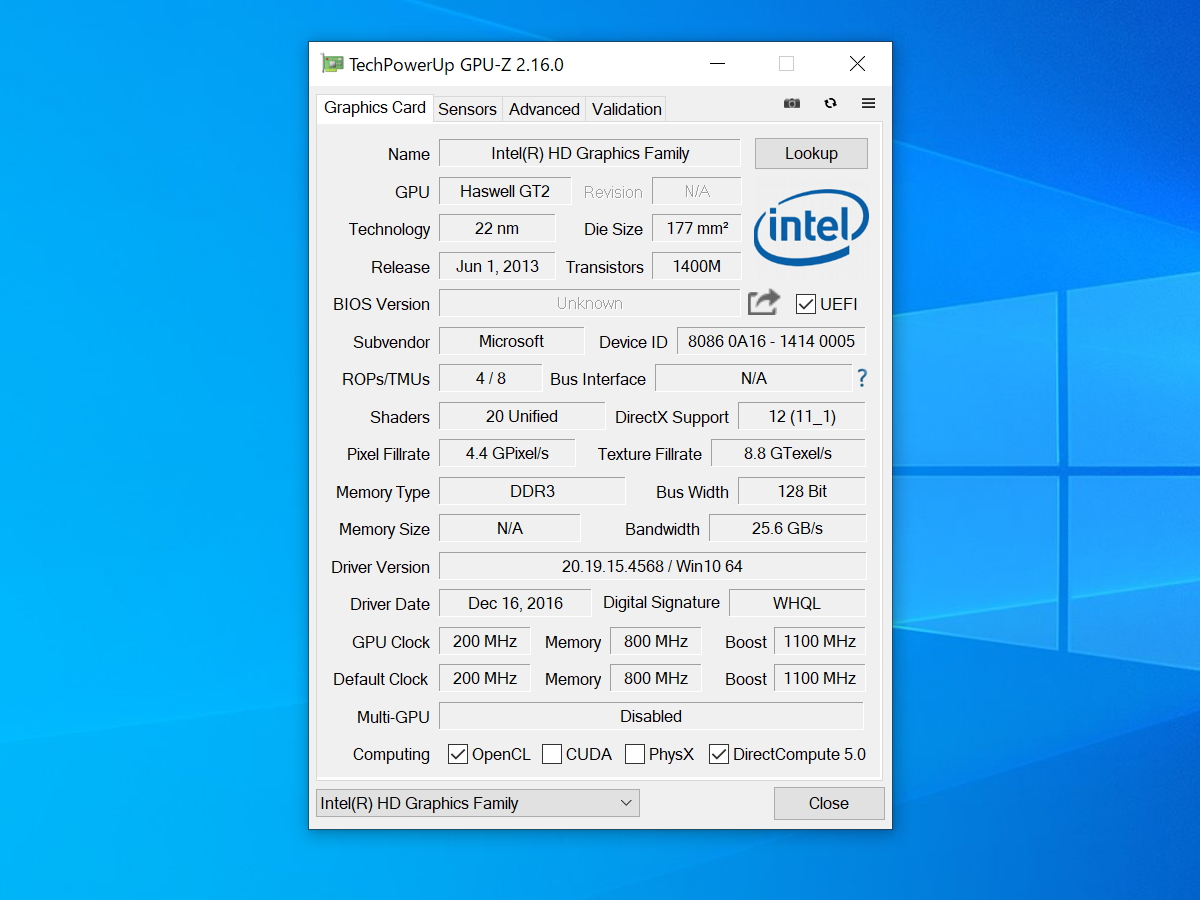Image resolution: width=1200 pixels, height=900 pixels.
Task: Click the Device ID 8086 0A16 - 1414 0005
Action: coord(771,341)
